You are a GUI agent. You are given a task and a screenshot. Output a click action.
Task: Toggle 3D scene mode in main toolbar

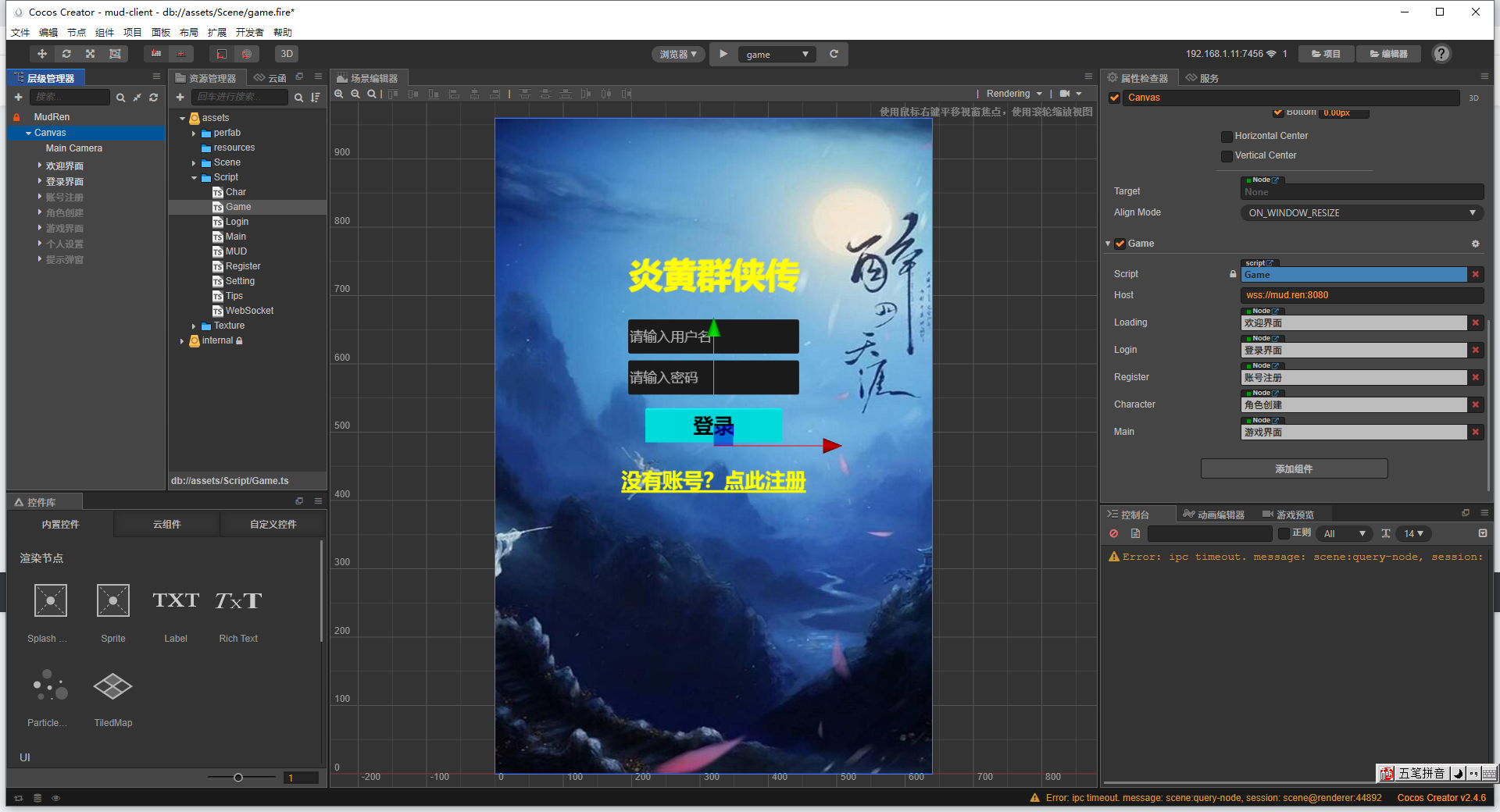287,54
